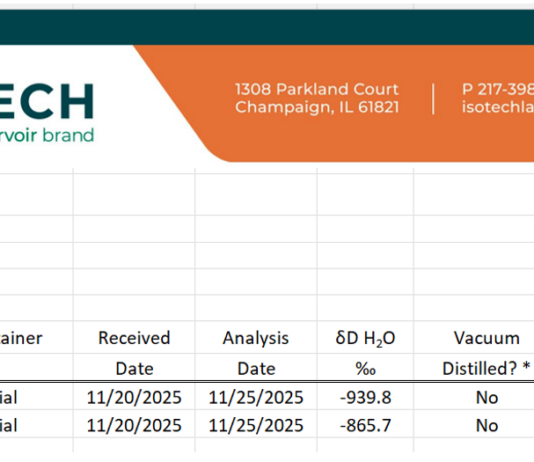Screen dimensions: 534x462
Task: Select first row Analysis 11/25/2025 cell
Action: (x=256, y=397)
